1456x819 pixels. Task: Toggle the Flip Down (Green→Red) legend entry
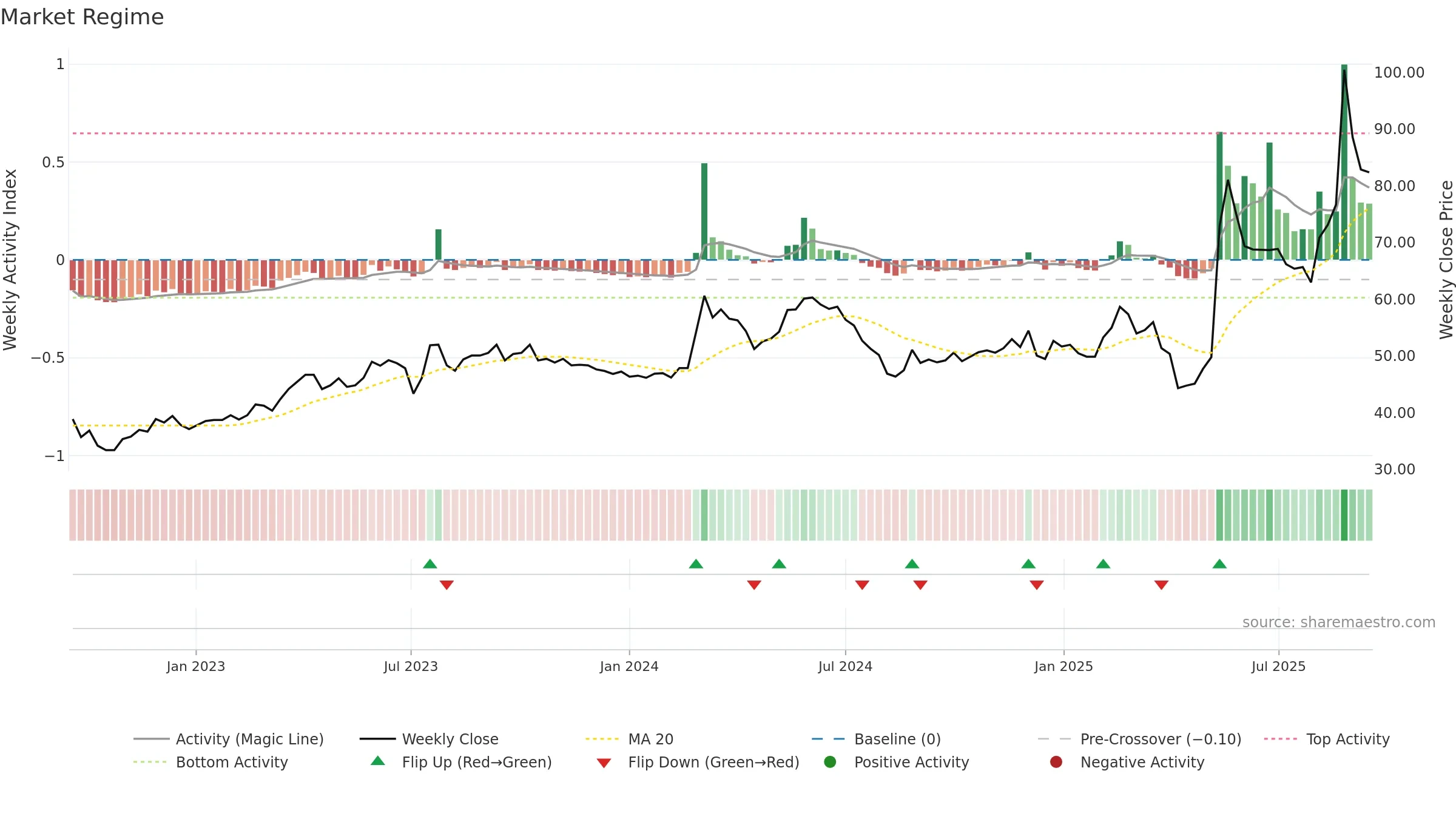(698, 762)
